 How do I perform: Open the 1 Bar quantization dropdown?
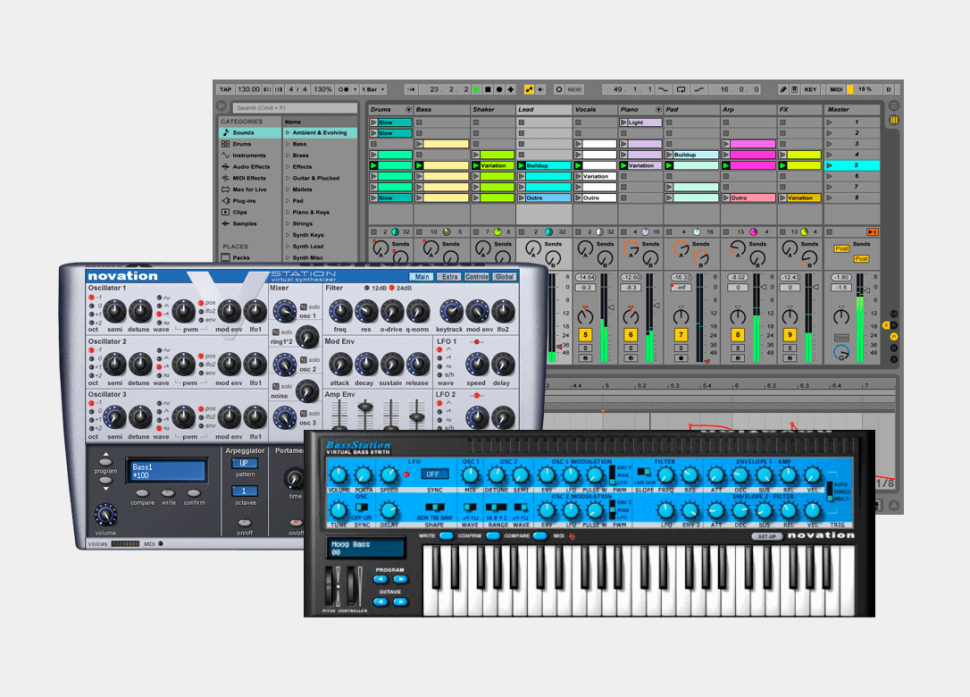click(x=374, y=89)
